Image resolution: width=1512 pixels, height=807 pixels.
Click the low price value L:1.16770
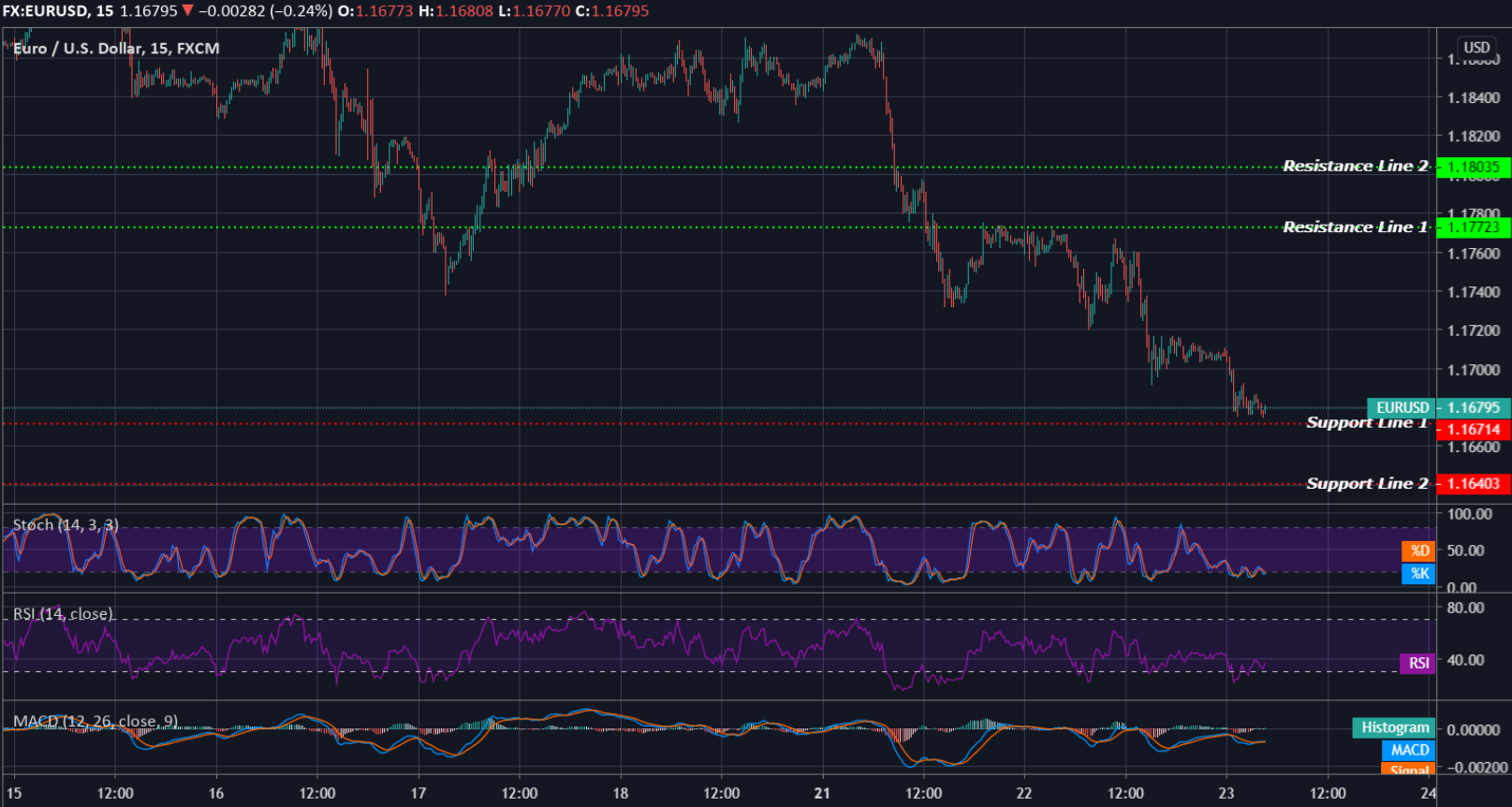[x=535, y=11]
